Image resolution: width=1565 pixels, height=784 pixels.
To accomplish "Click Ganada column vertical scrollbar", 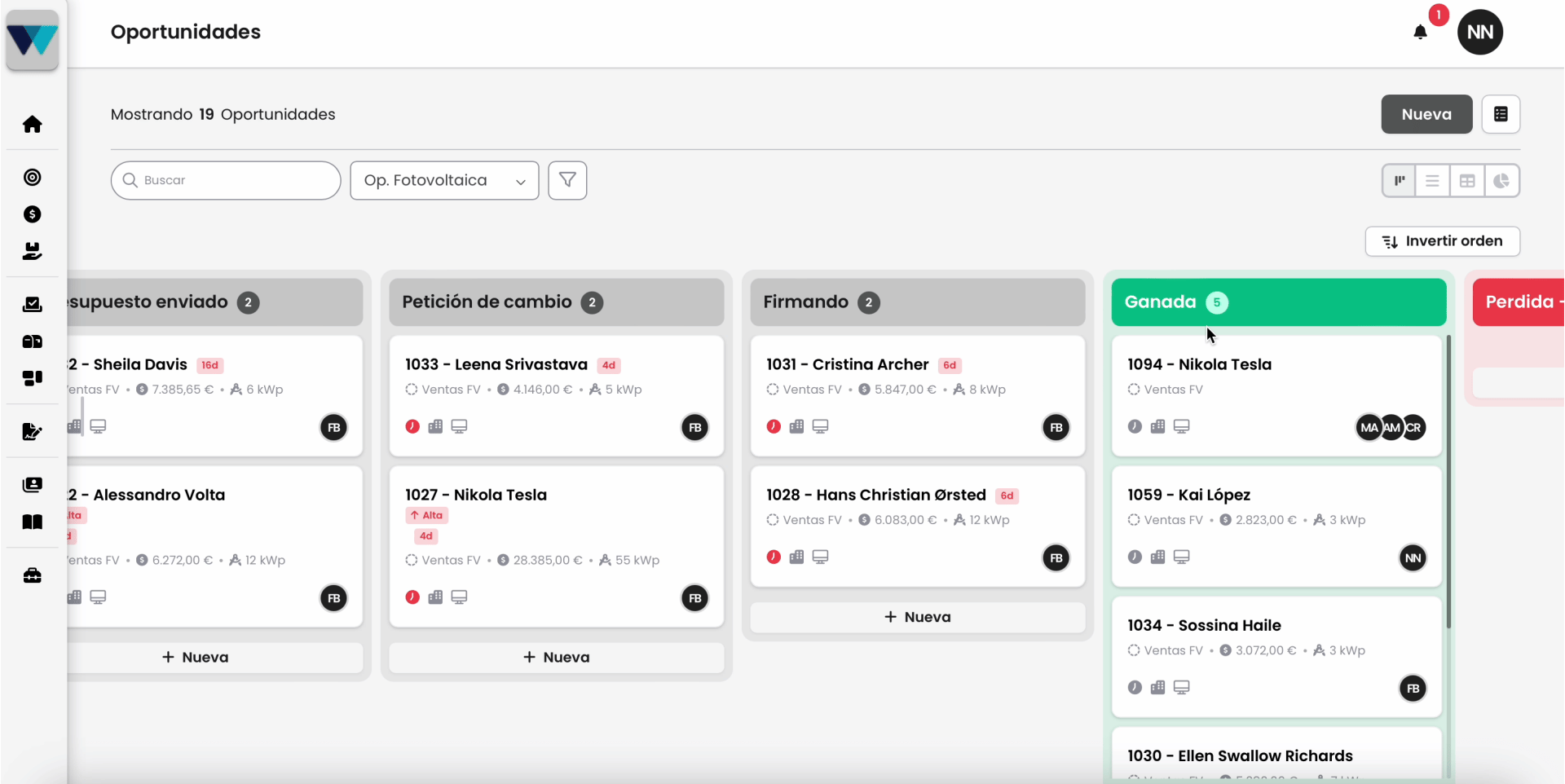I will coord(1448,481).
